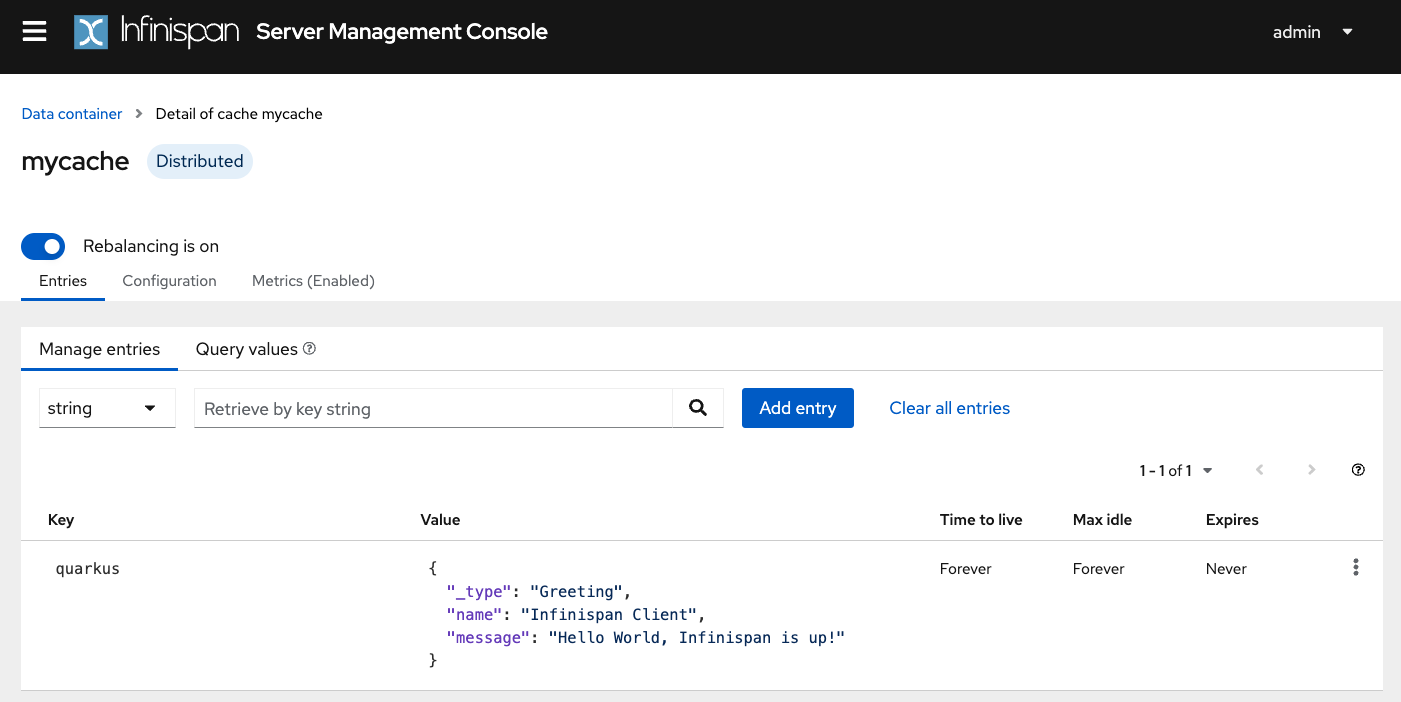Open the kebab menu for quarkus entry
Viewport: 1401px width, 702px height.
pyautogui.click(x=1355, y=568)
